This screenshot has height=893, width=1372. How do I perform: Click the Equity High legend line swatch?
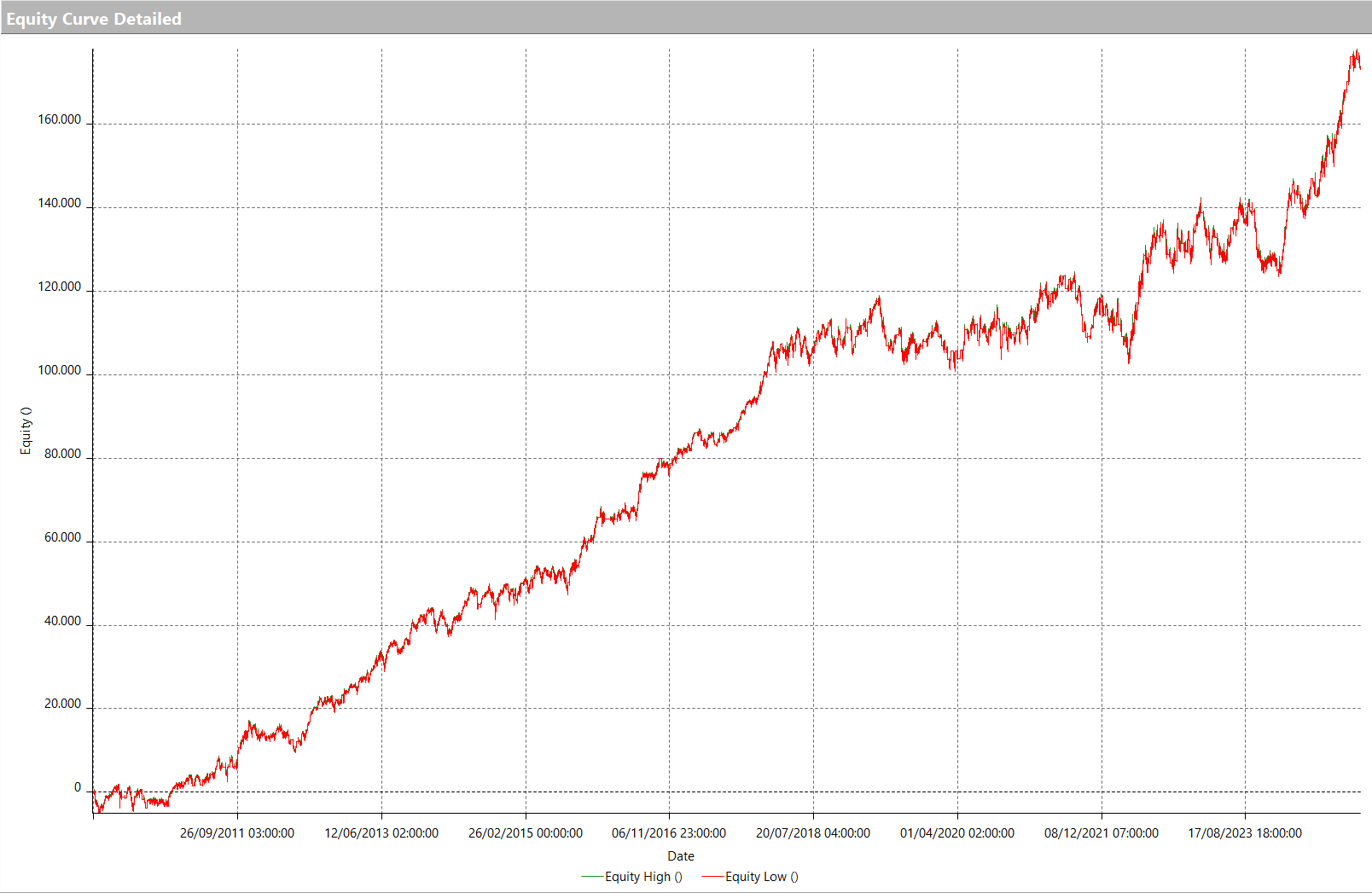pyautogui.click(x=591, y=877)
